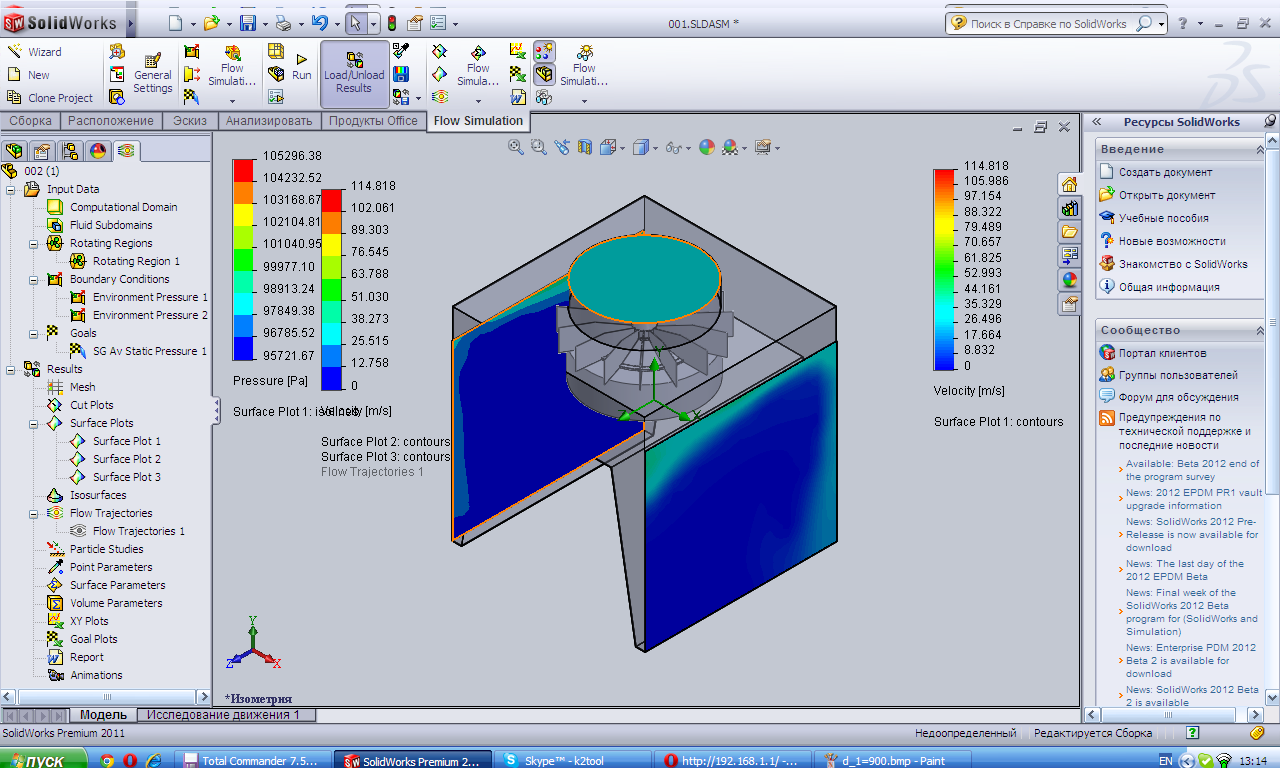The height and width of the screenshot is (768, 1280).
Task: Switch to Исследование движения 1 tab
Action: click(223, 715)
